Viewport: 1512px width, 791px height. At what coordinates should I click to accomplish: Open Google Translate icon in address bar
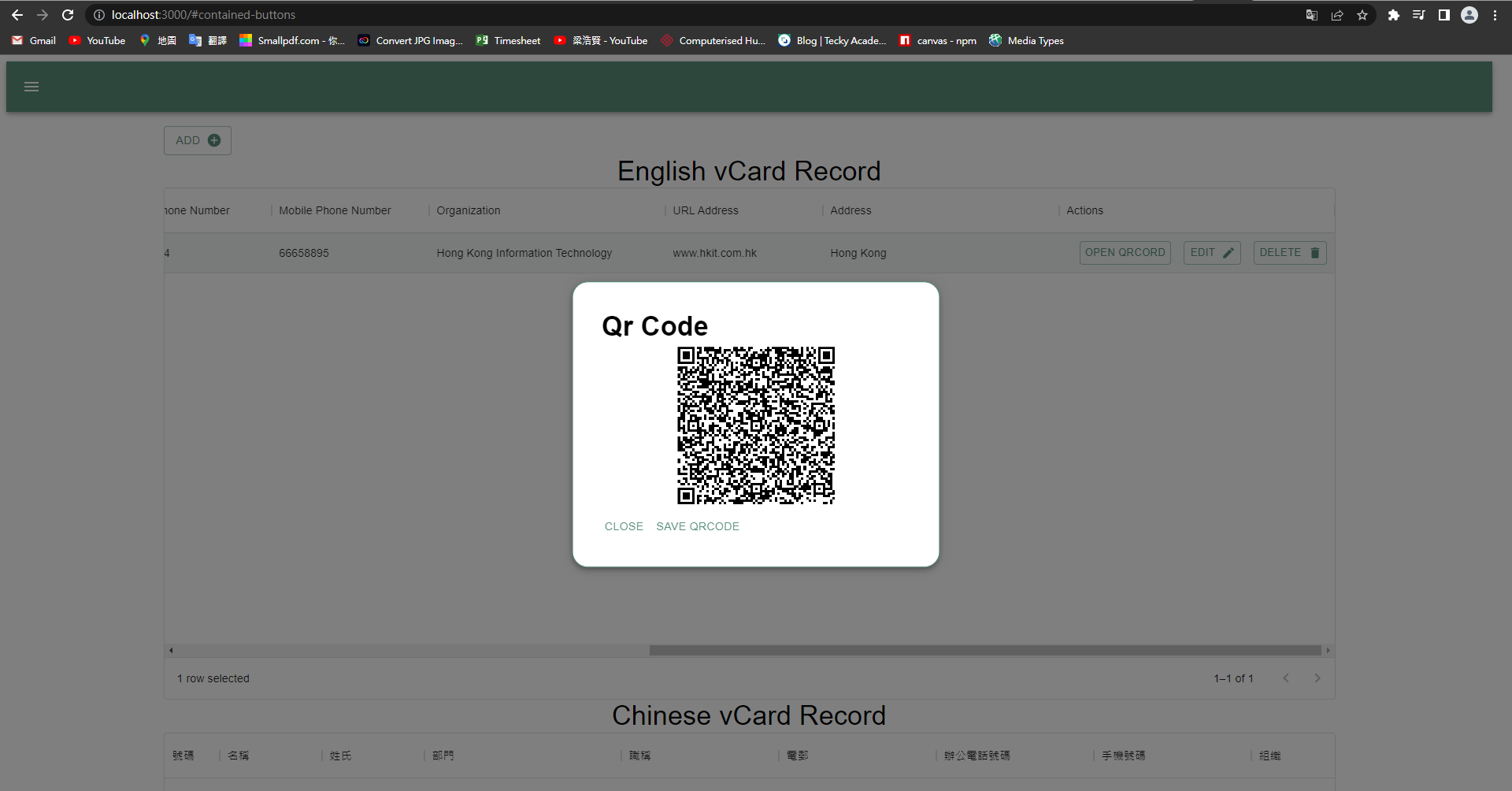pos(1312,15)
